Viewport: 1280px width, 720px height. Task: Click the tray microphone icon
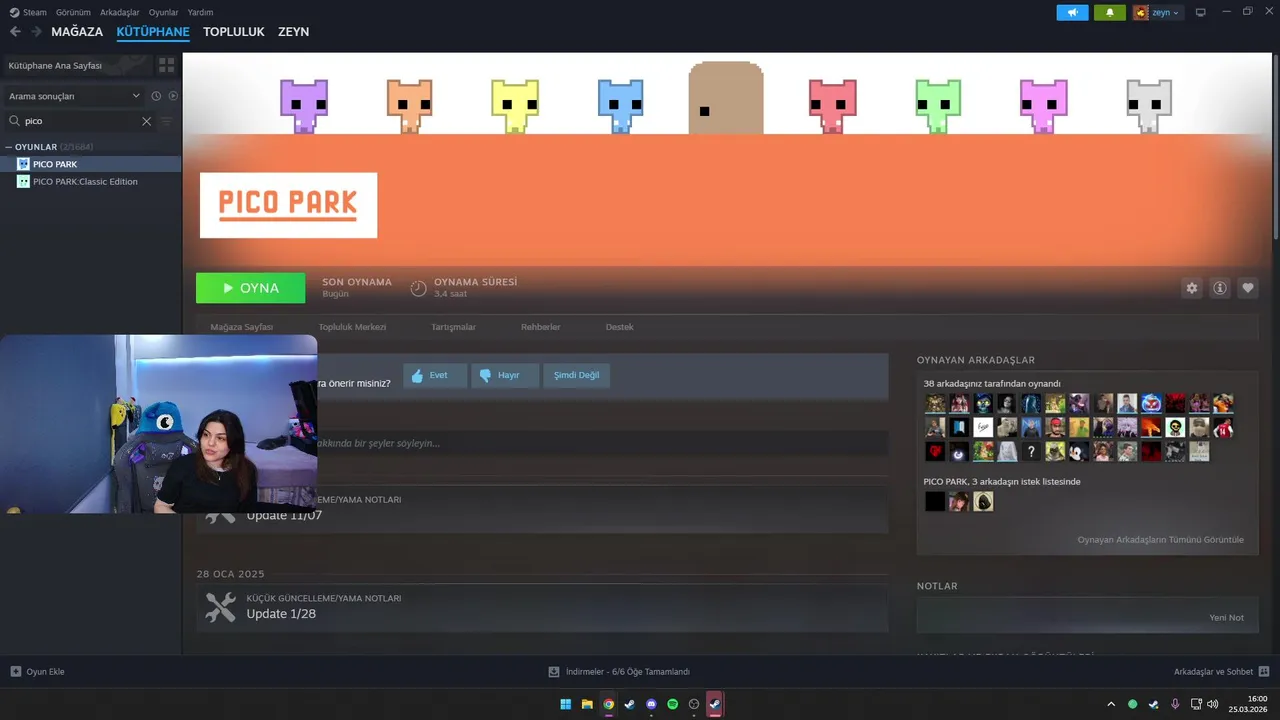pyautogui.click(x=1175, y=704)
